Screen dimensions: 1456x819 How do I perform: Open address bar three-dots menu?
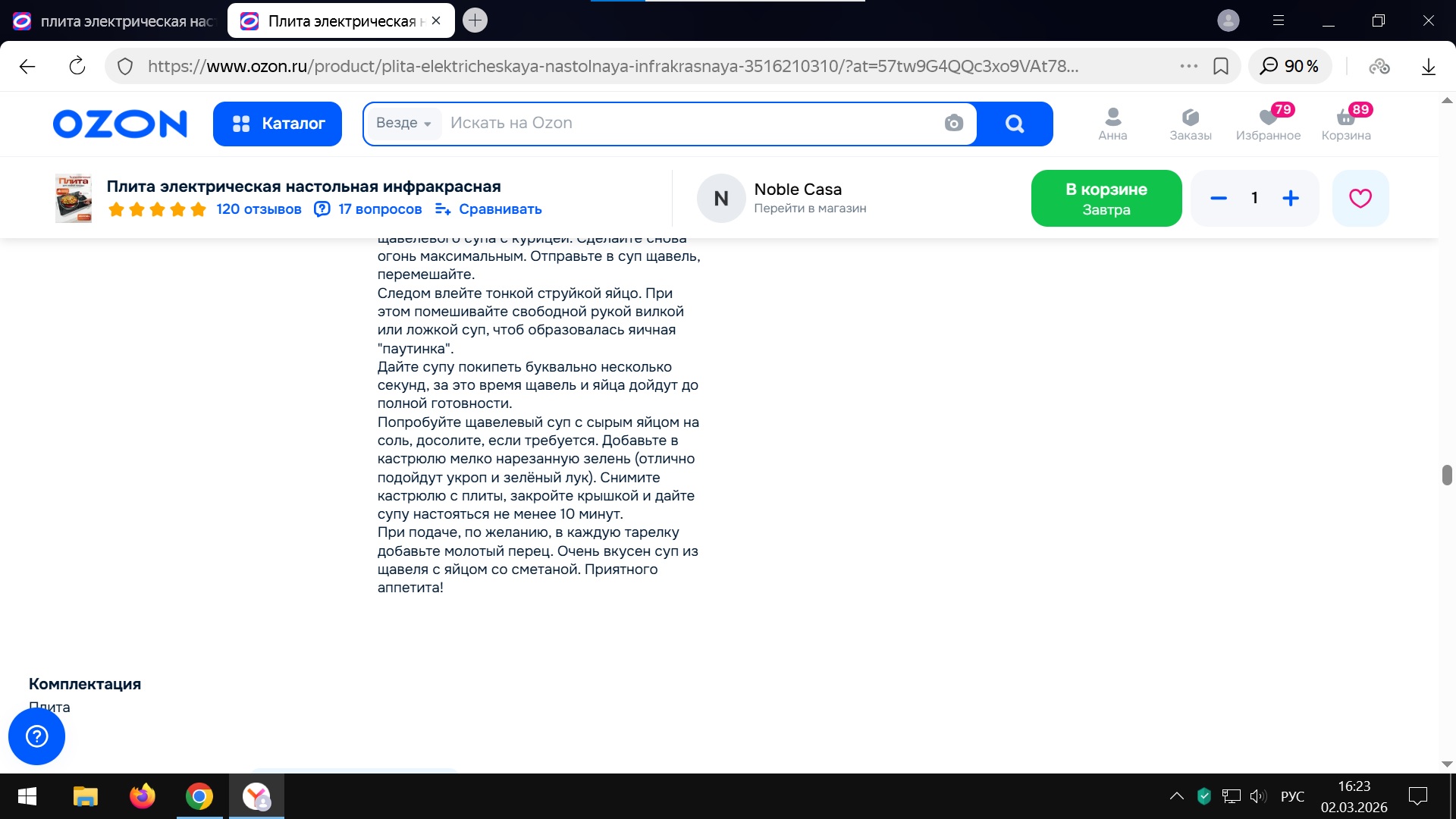point(1188,66)
